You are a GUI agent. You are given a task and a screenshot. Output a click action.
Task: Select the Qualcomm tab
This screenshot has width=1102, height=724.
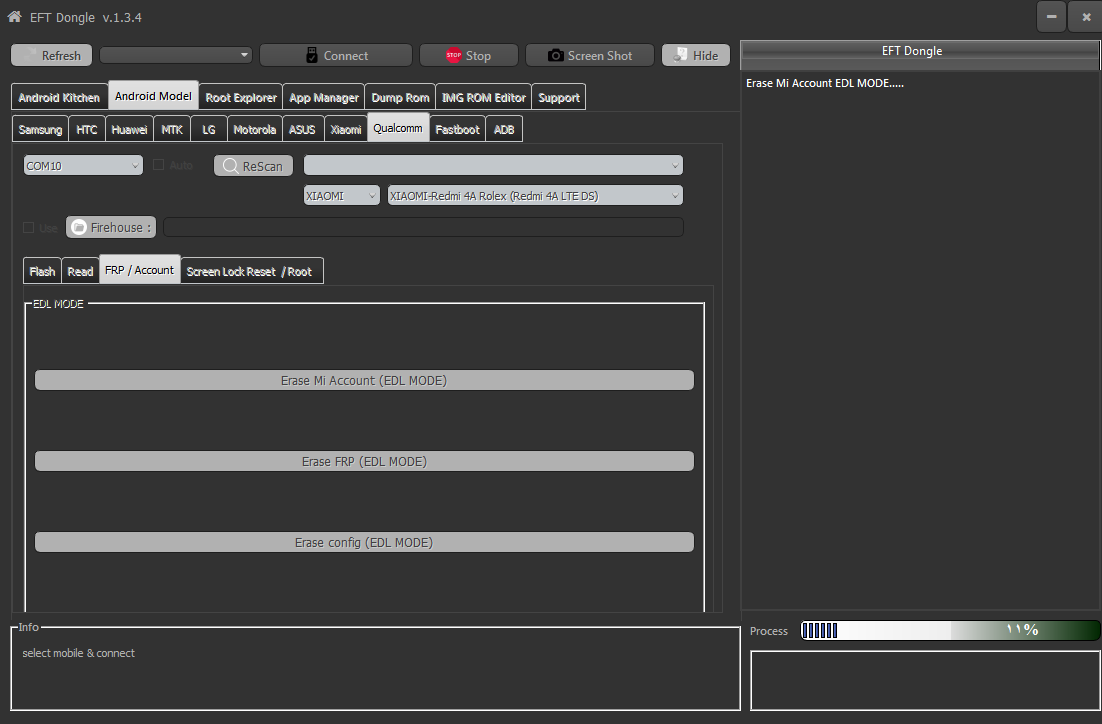coord(398,127)
